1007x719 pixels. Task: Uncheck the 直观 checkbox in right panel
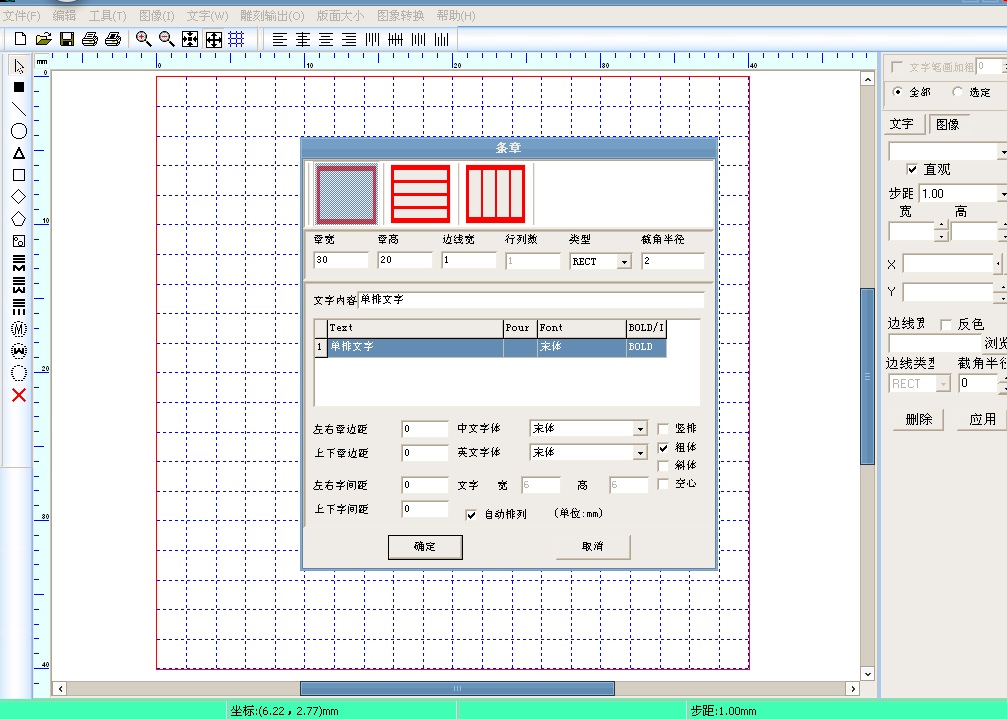912,169
